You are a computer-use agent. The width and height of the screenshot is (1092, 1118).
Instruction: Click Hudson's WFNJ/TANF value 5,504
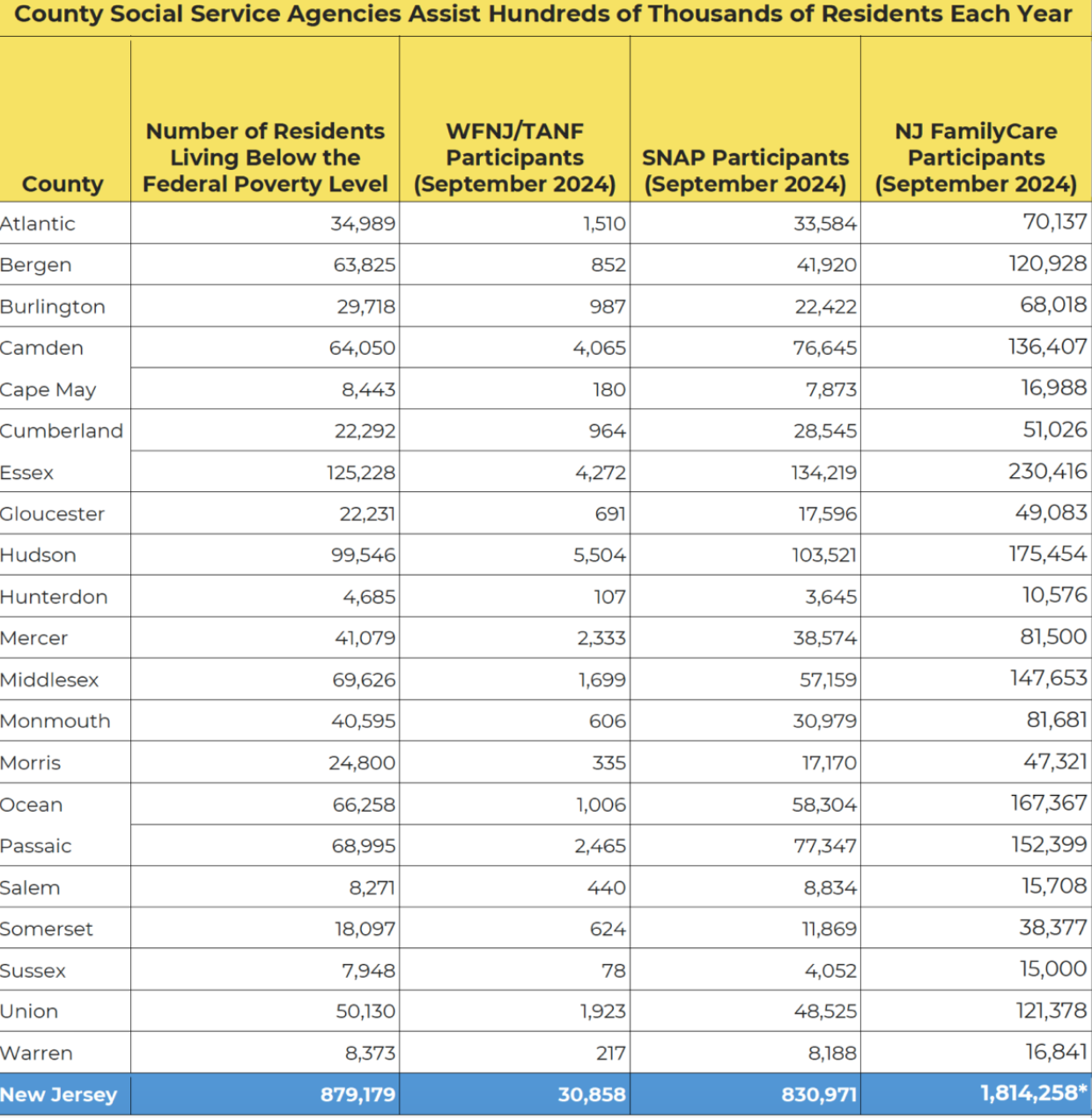pyautogui.click(x=599, y=555)
